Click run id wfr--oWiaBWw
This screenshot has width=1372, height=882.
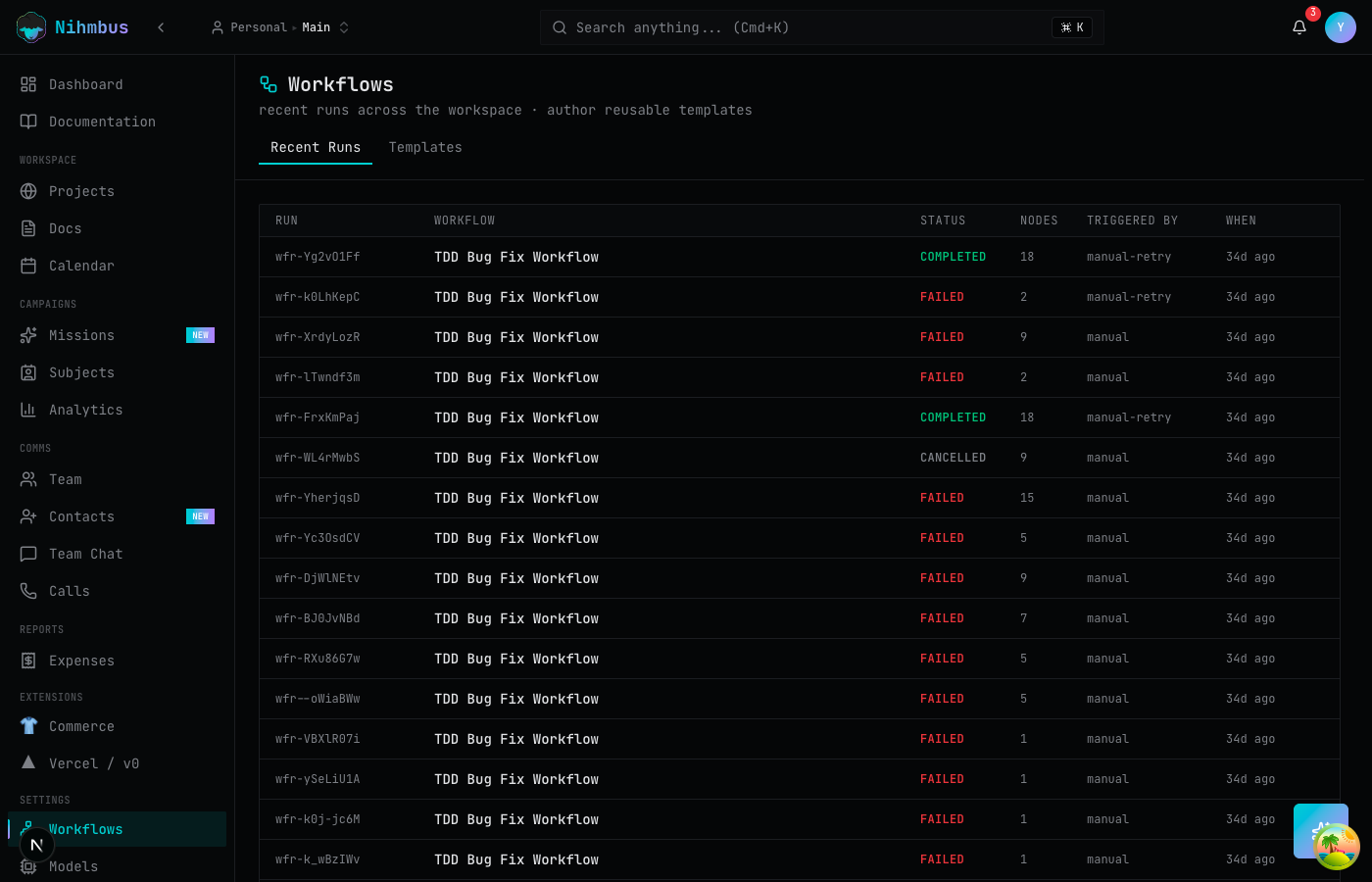[x=318, y=699]
